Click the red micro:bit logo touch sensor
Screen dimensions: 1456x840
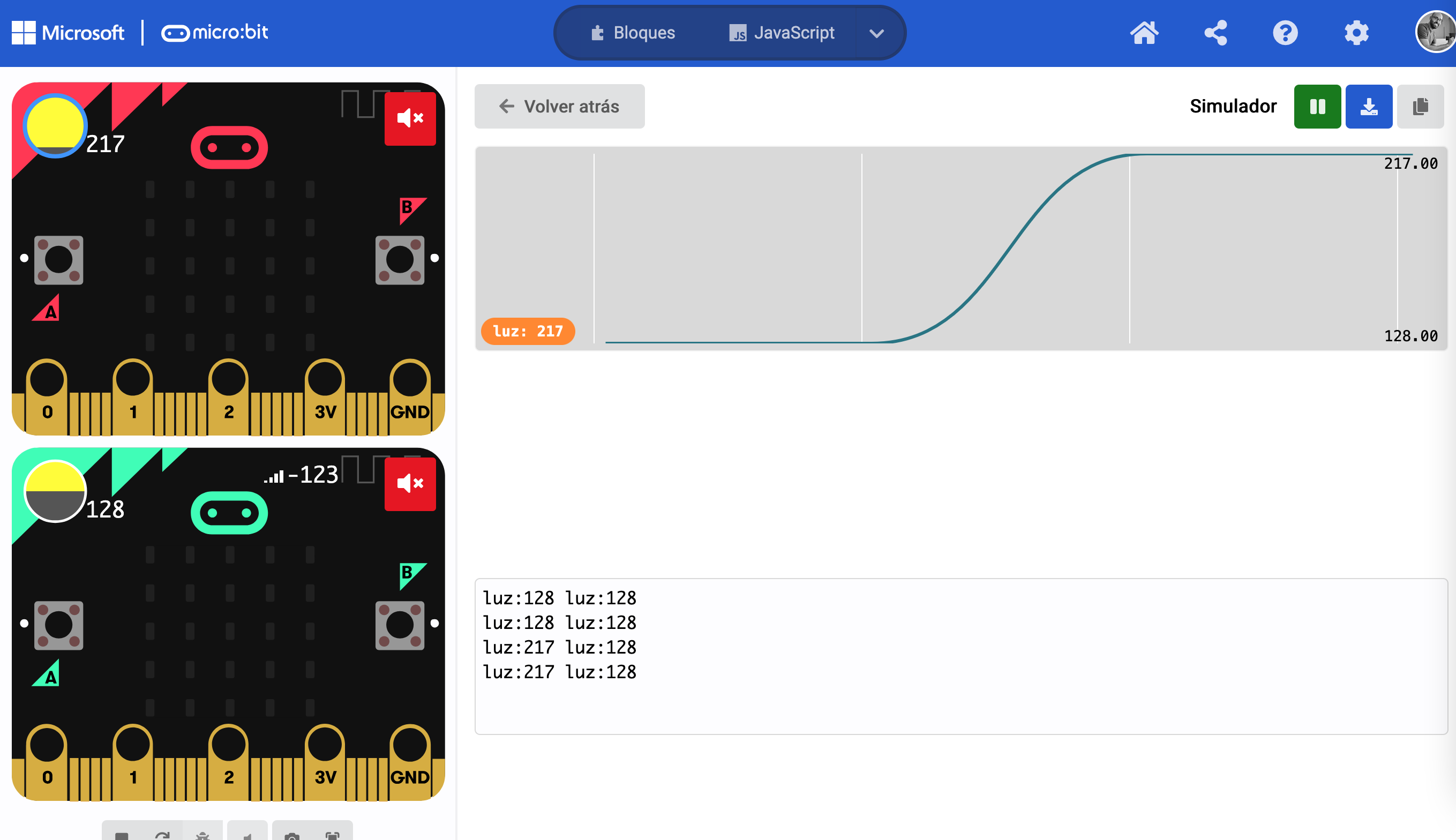pyautogui.click(x=229, y=148)
